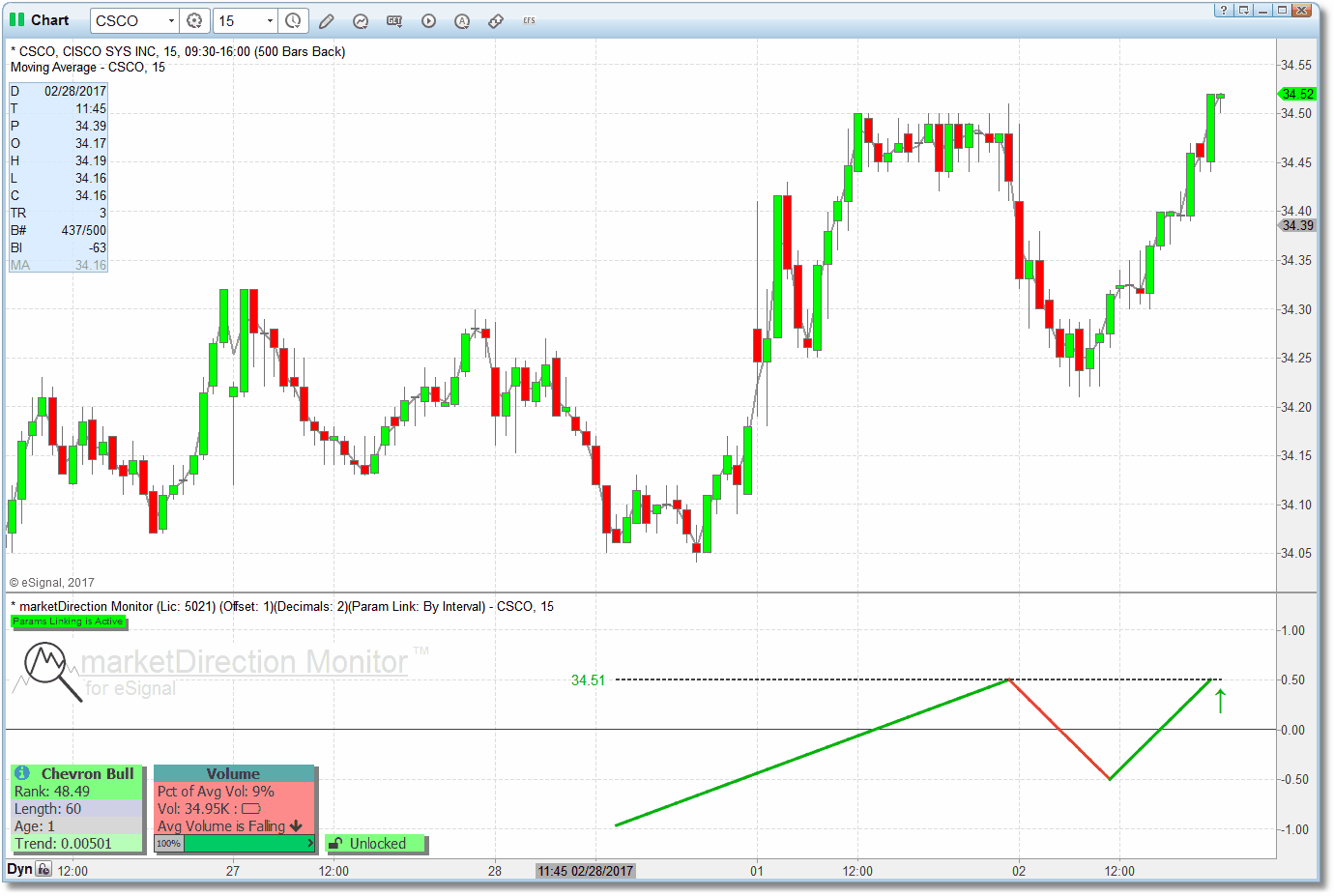
Task: Click the Pct of Avg Vol: 9% text
Action: 216,792
